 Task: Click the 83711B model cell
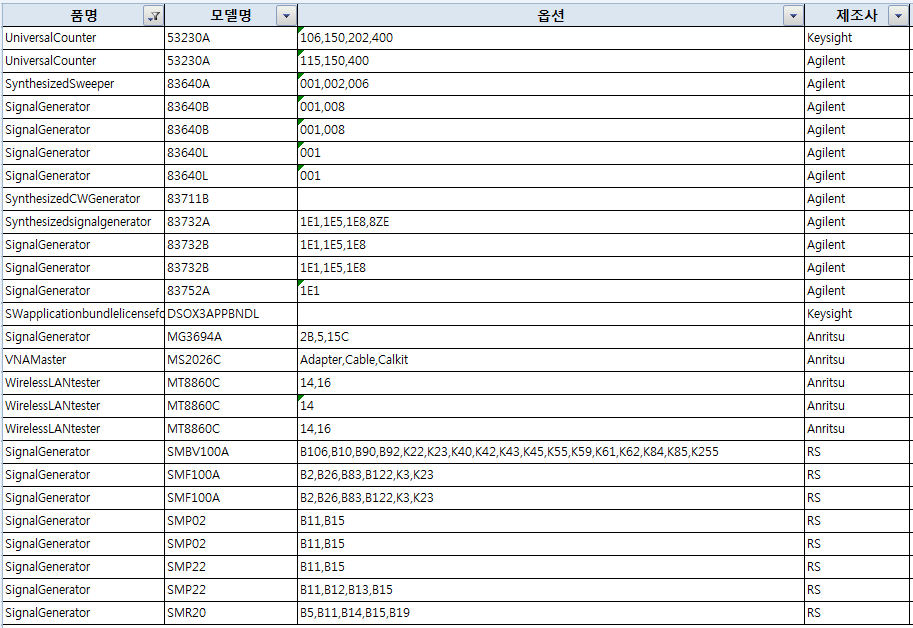[x=188, y=199]
